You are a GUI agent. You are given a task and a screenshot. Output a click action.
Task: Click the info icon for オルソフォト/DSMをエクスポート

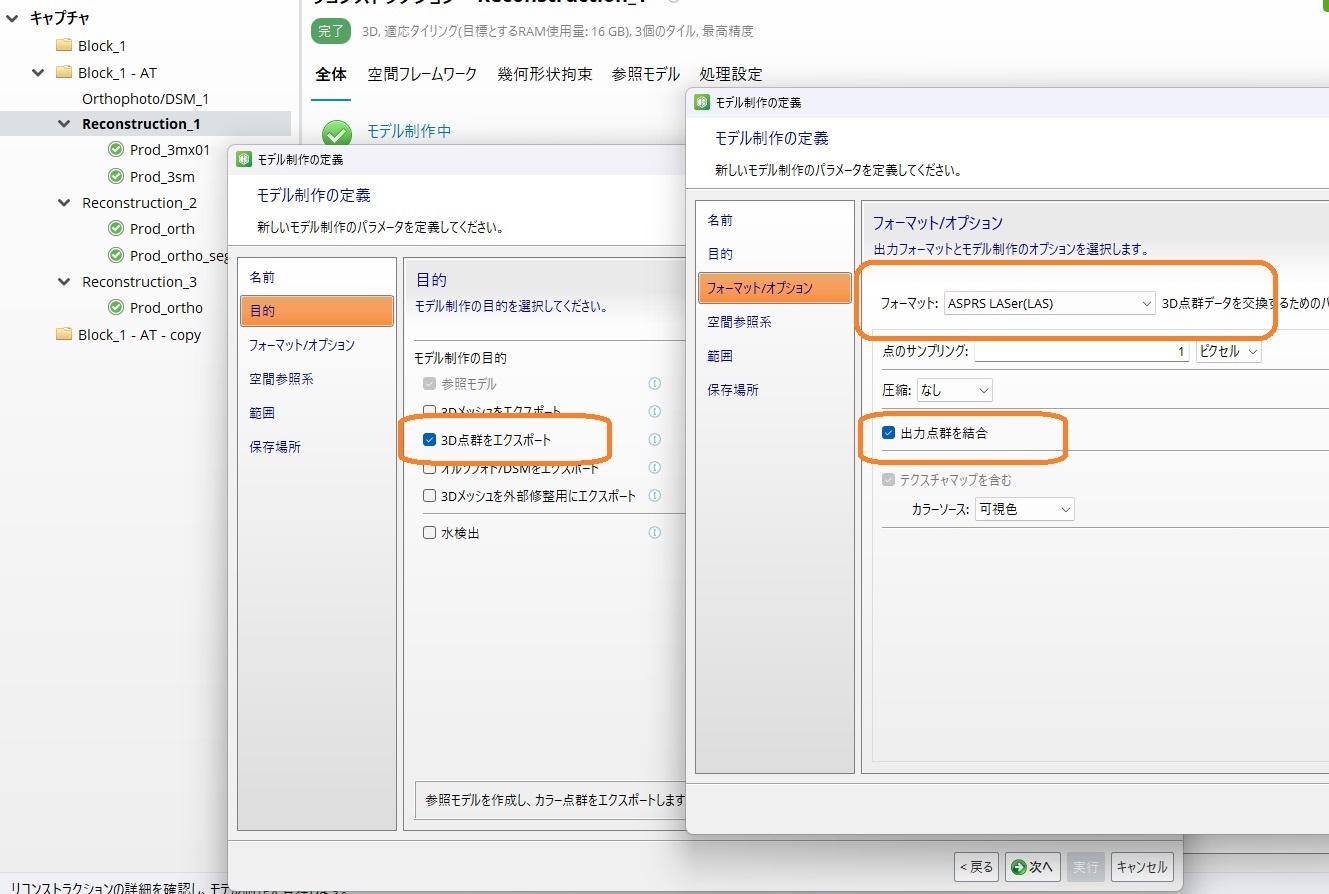click(655, 467)
